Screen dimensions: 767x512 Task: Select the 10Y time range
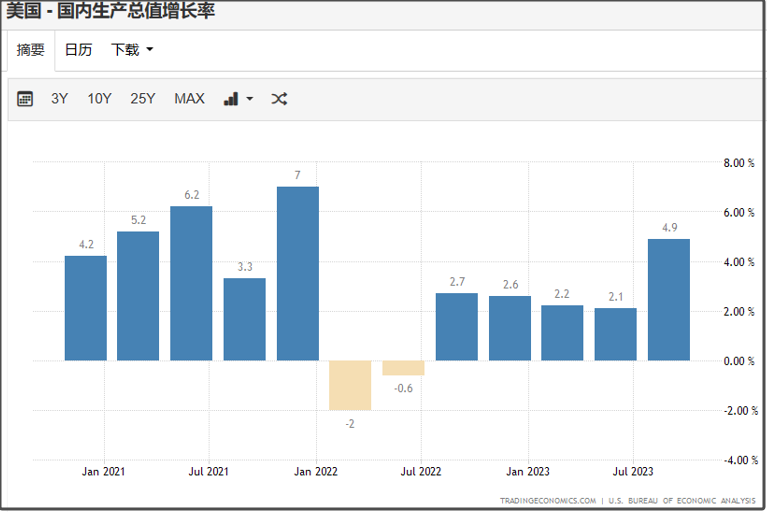(99, 99)
